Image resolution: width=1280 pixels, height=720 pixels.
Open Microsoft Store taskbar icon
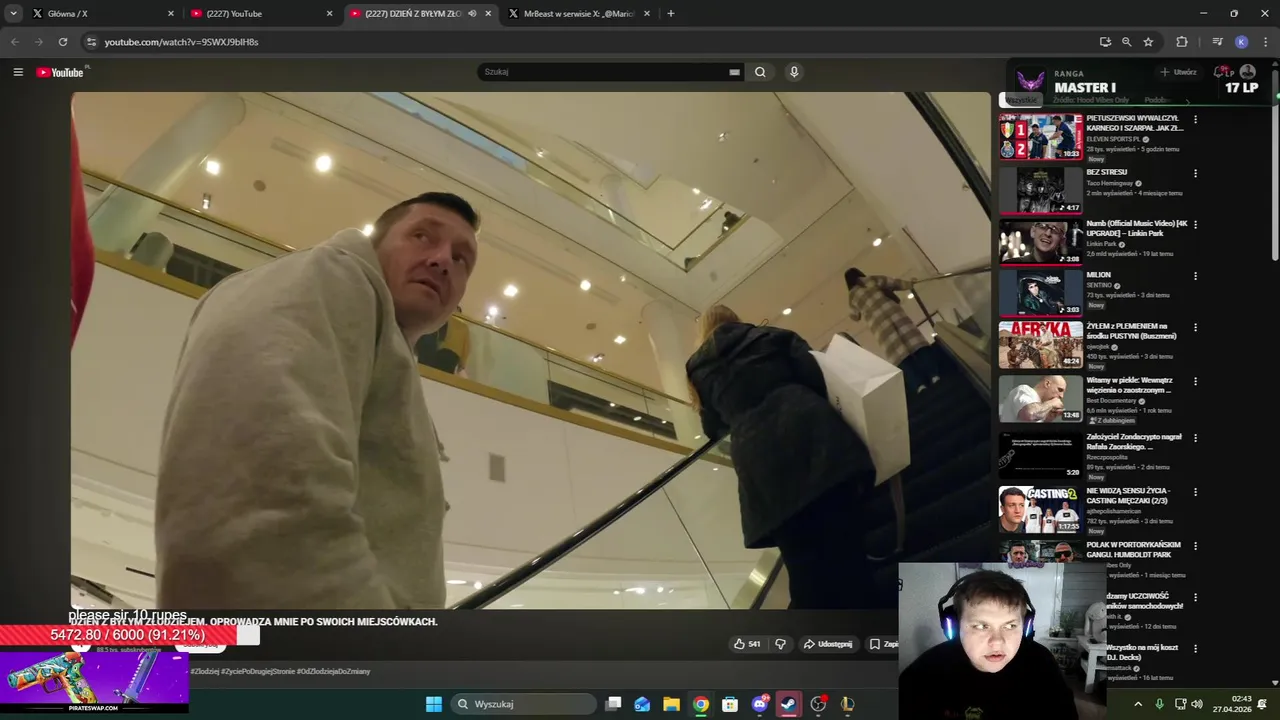pos(730,704)
